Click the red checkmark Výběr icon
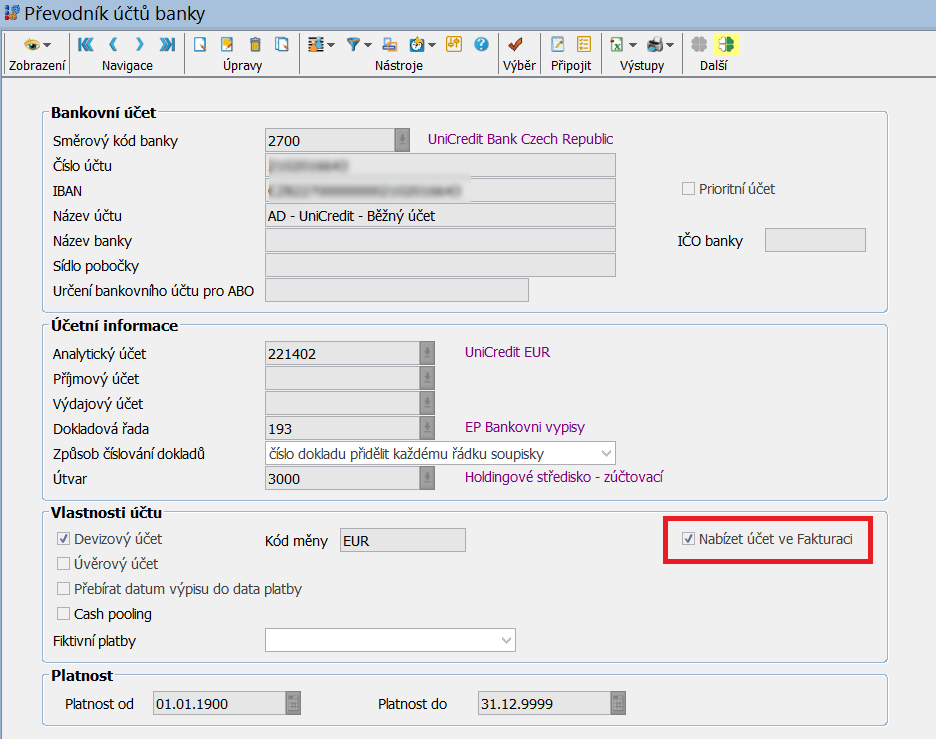The width and height of the screenshot is (936, 739). pos(516,44)
